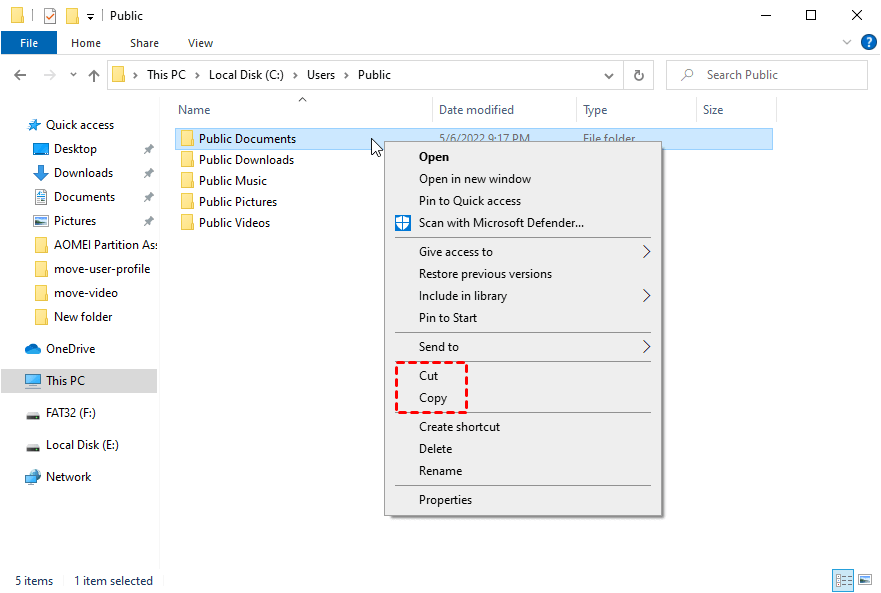
Task: Click the Back arrow navigation button
Action: click(19, 75)
